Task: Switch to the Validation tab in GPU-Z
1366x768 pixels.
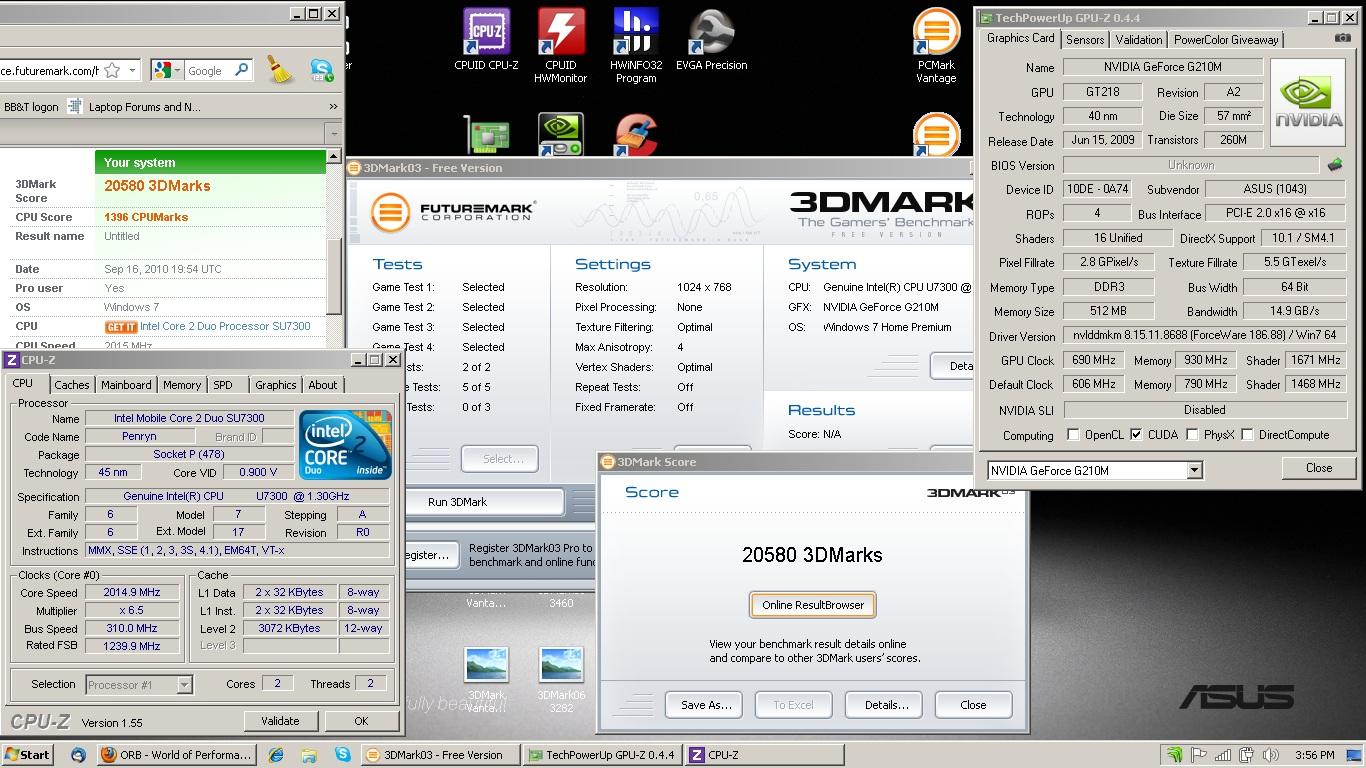Action: [x=1139, y=40]
